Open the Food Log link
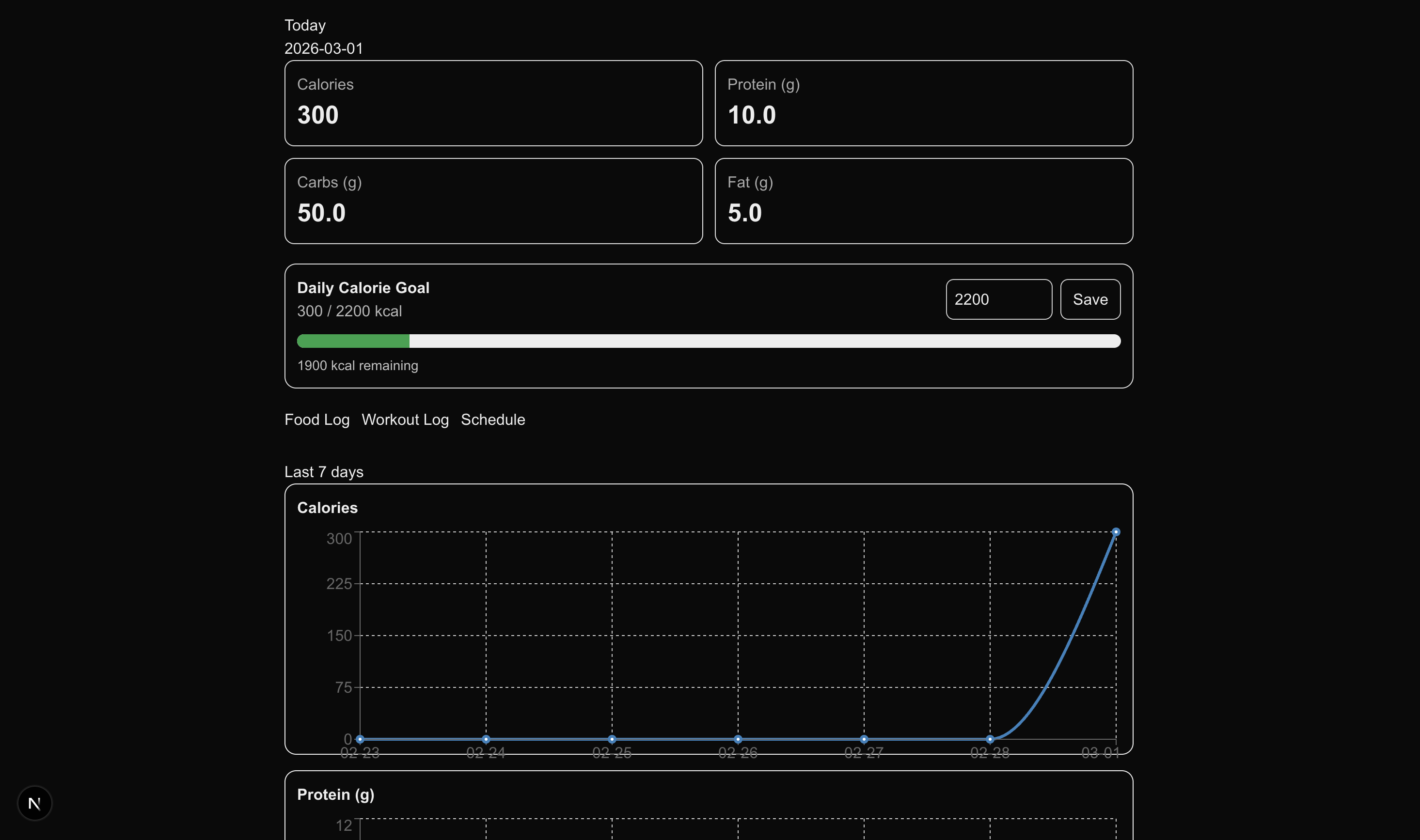The height and width of the screenshot is (840, 1420). pos(316,420)
